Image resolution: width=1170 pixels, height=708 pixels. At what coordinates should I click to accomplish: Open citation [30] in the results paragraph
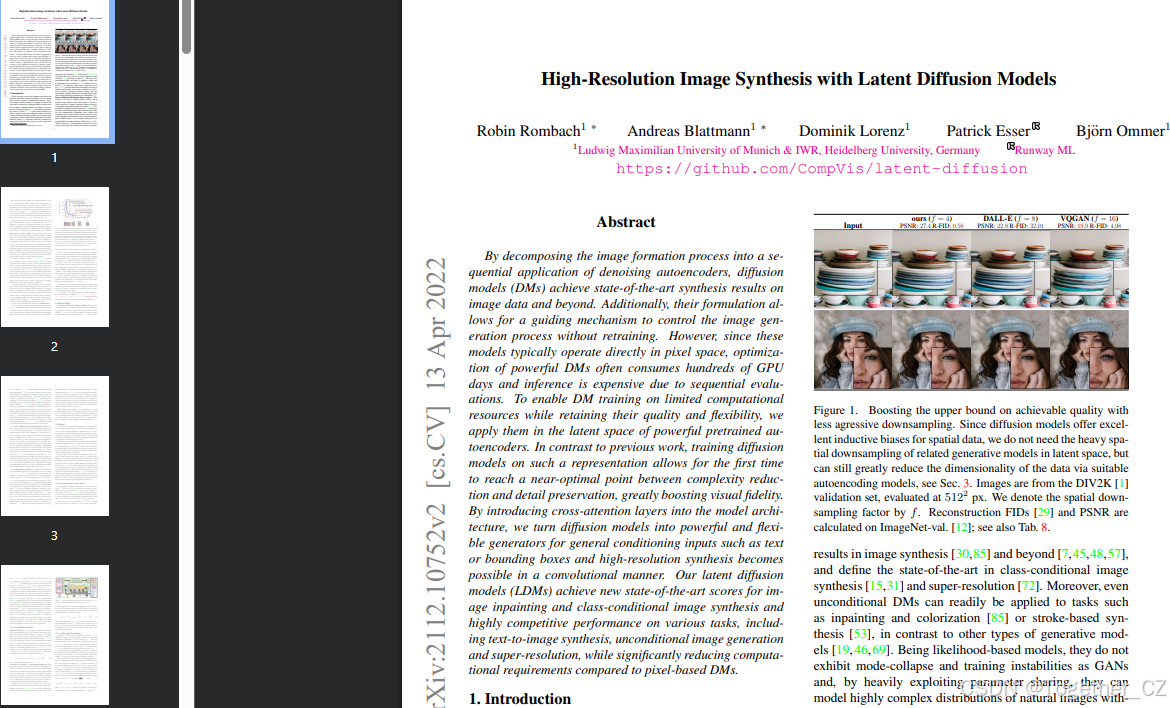click(x=962, y=553)
